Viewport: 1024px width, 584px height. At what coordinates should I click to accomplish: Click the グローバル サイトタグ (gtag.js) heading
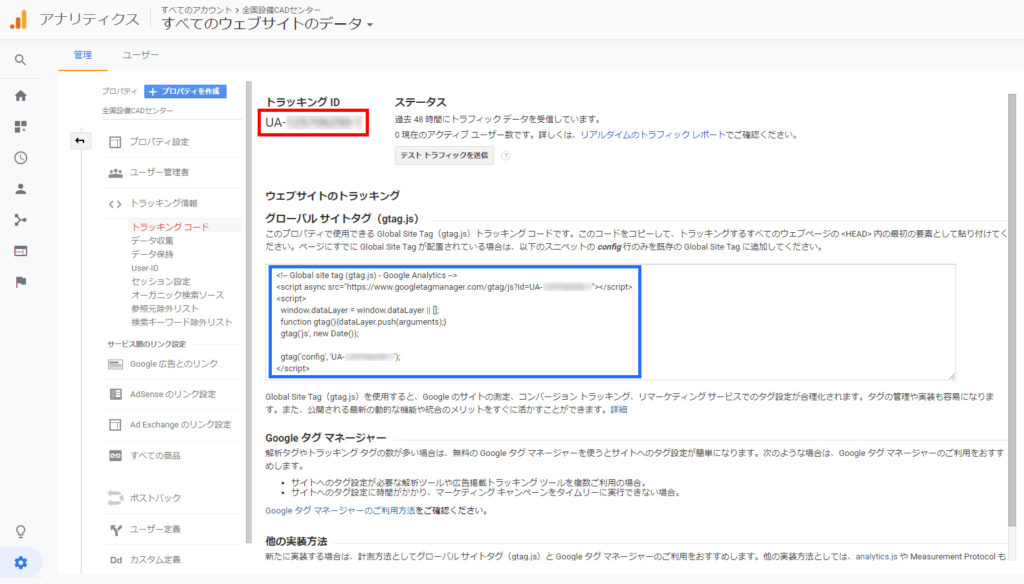[x=342, y=218]
